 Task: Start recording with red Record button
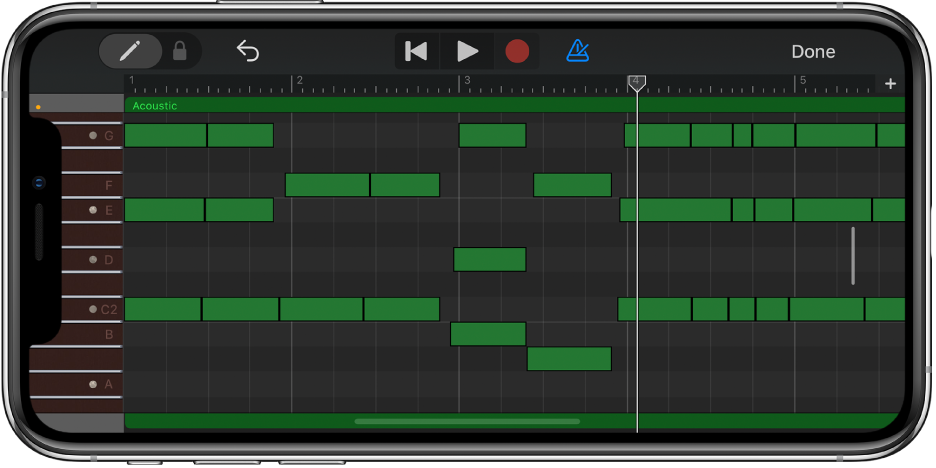coord(517,51)
